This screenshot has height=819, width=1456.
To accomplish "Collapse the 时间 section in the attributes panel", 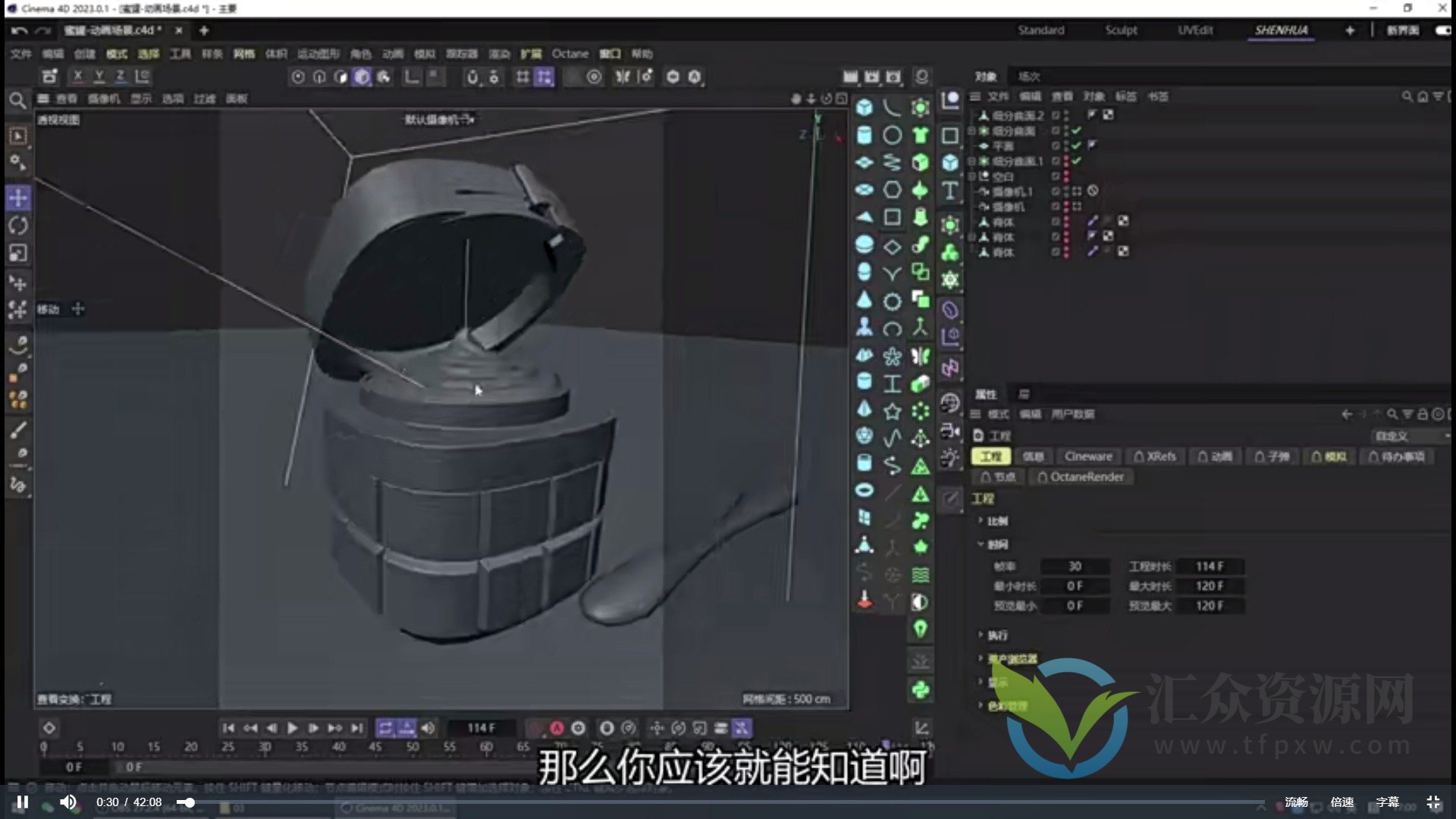I will (982, 544).
